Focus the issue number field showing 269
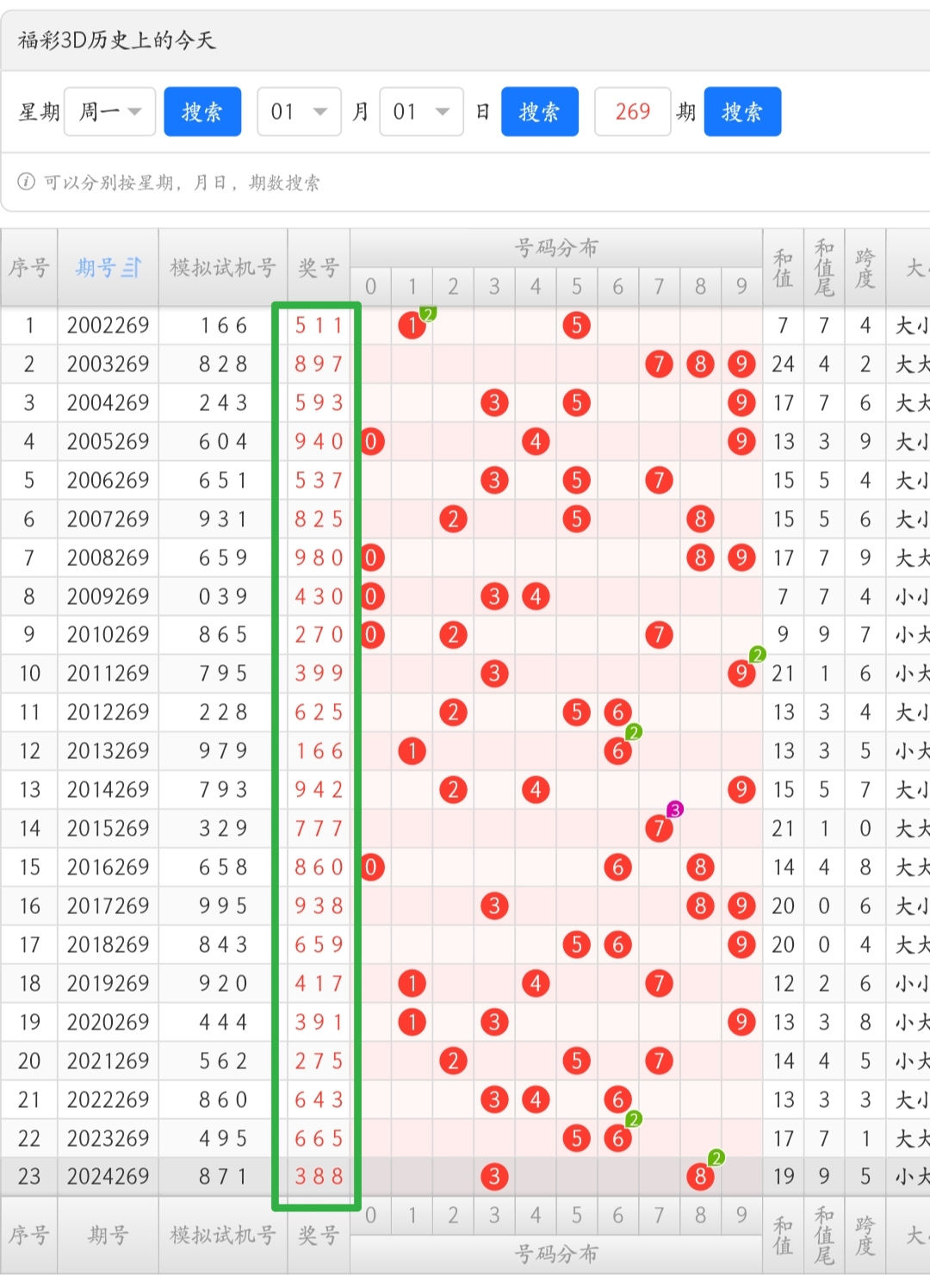 633,112
